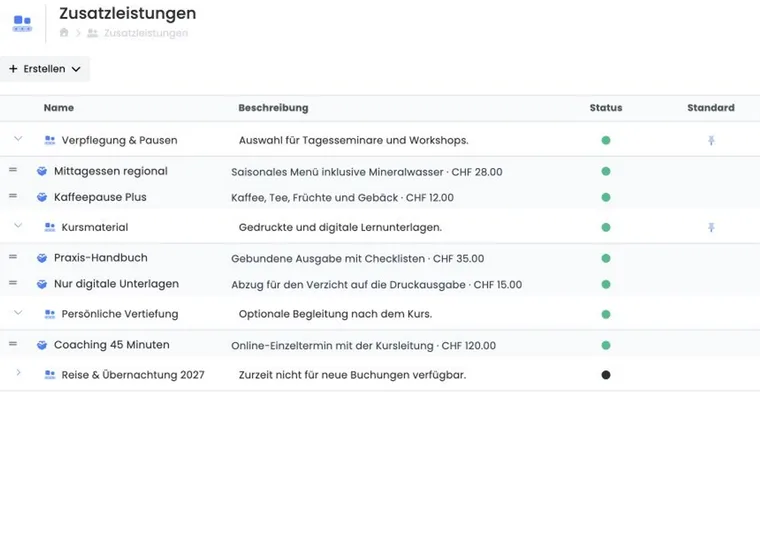Toggle status dot of Kursmaterial
This screenshot has width=760, height=548.
point(606,227)
